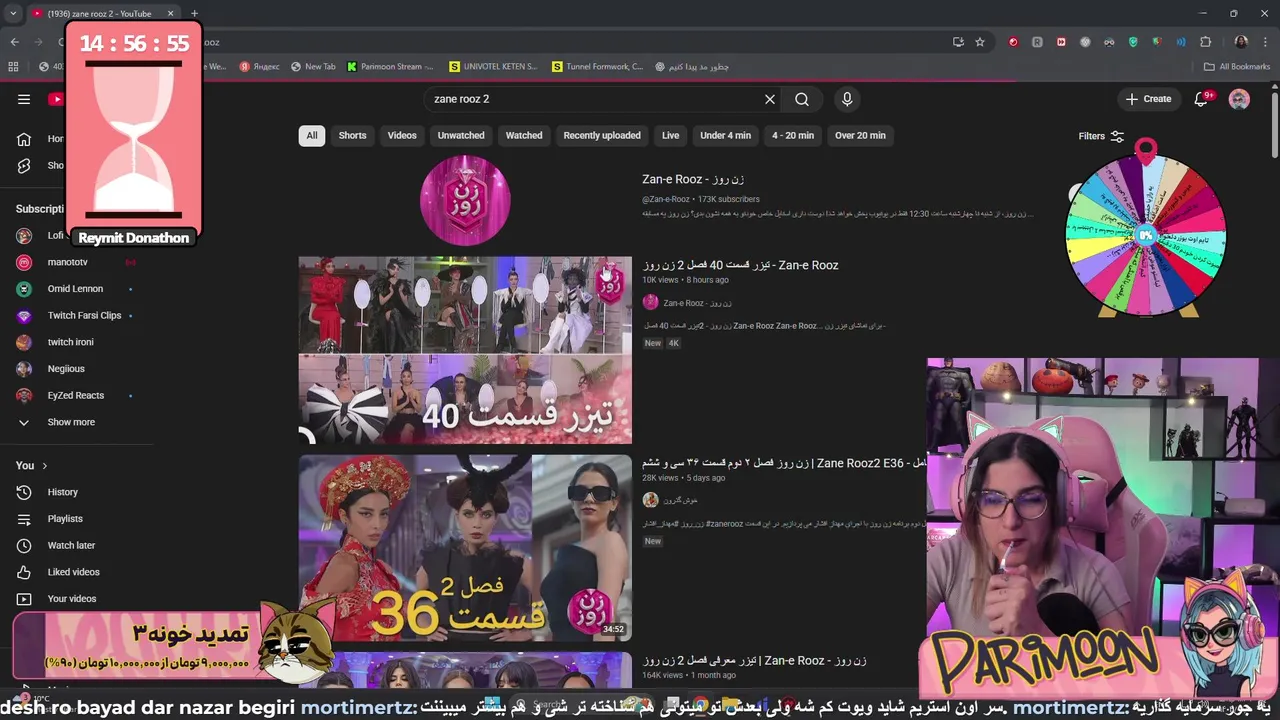Start voice search with microphone icon
Image resolution: width=1280 pixels, height=720 pixels.
pos(847,99)
